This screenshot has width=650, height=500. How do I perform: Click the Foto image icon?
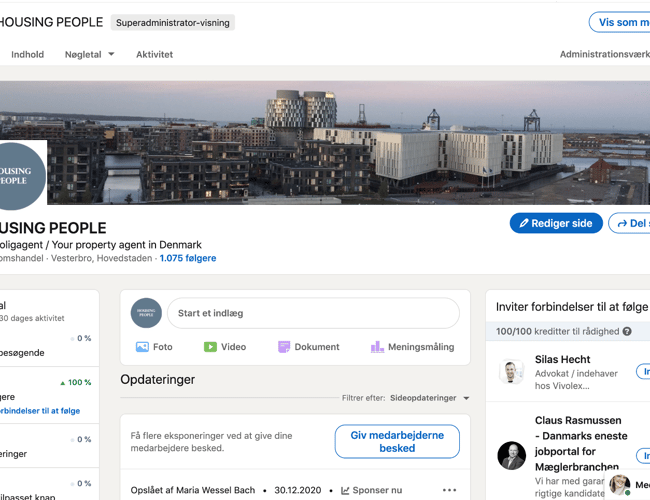(142, 347)
